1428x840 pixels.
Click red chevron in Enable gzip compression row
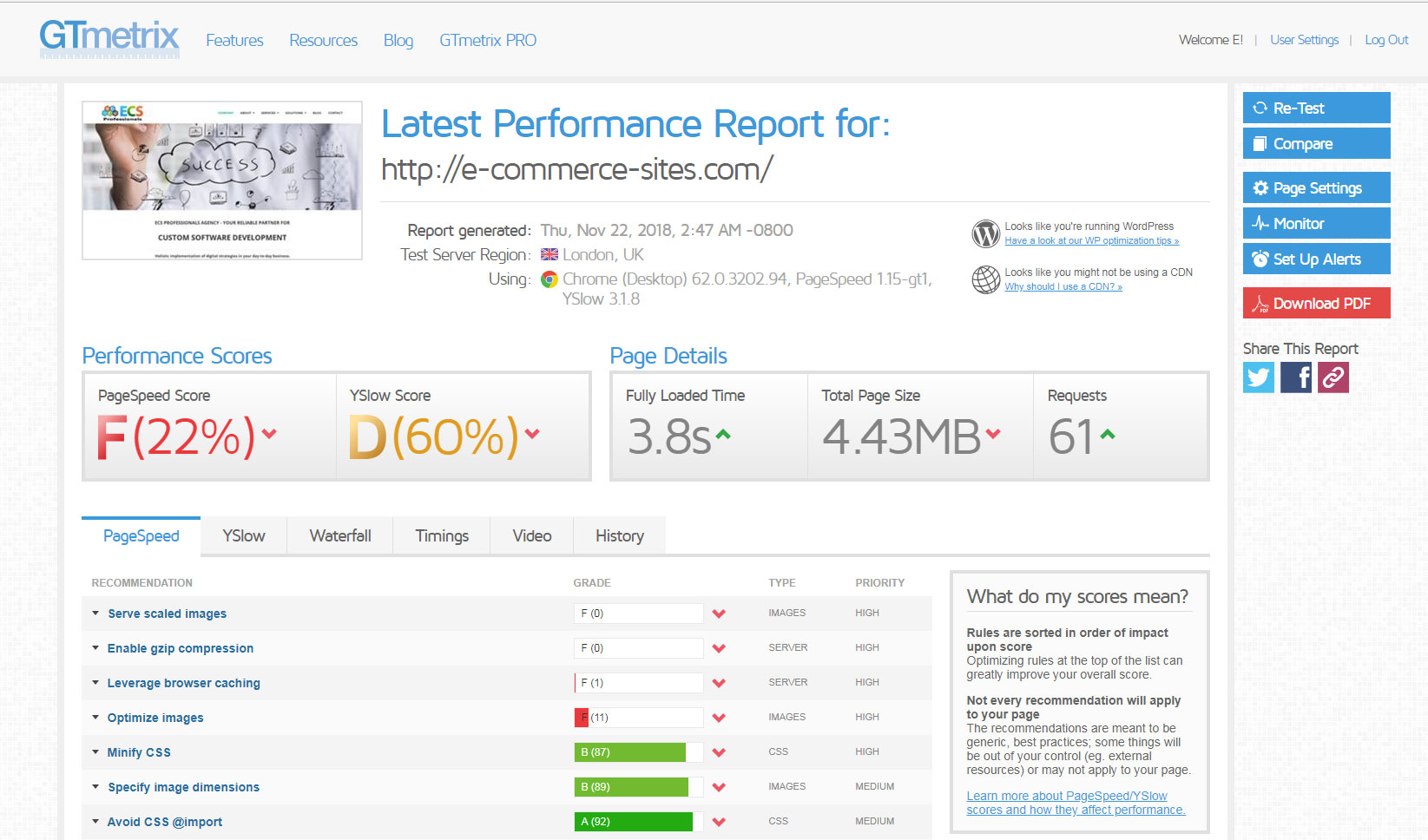[x=719, y=648]
